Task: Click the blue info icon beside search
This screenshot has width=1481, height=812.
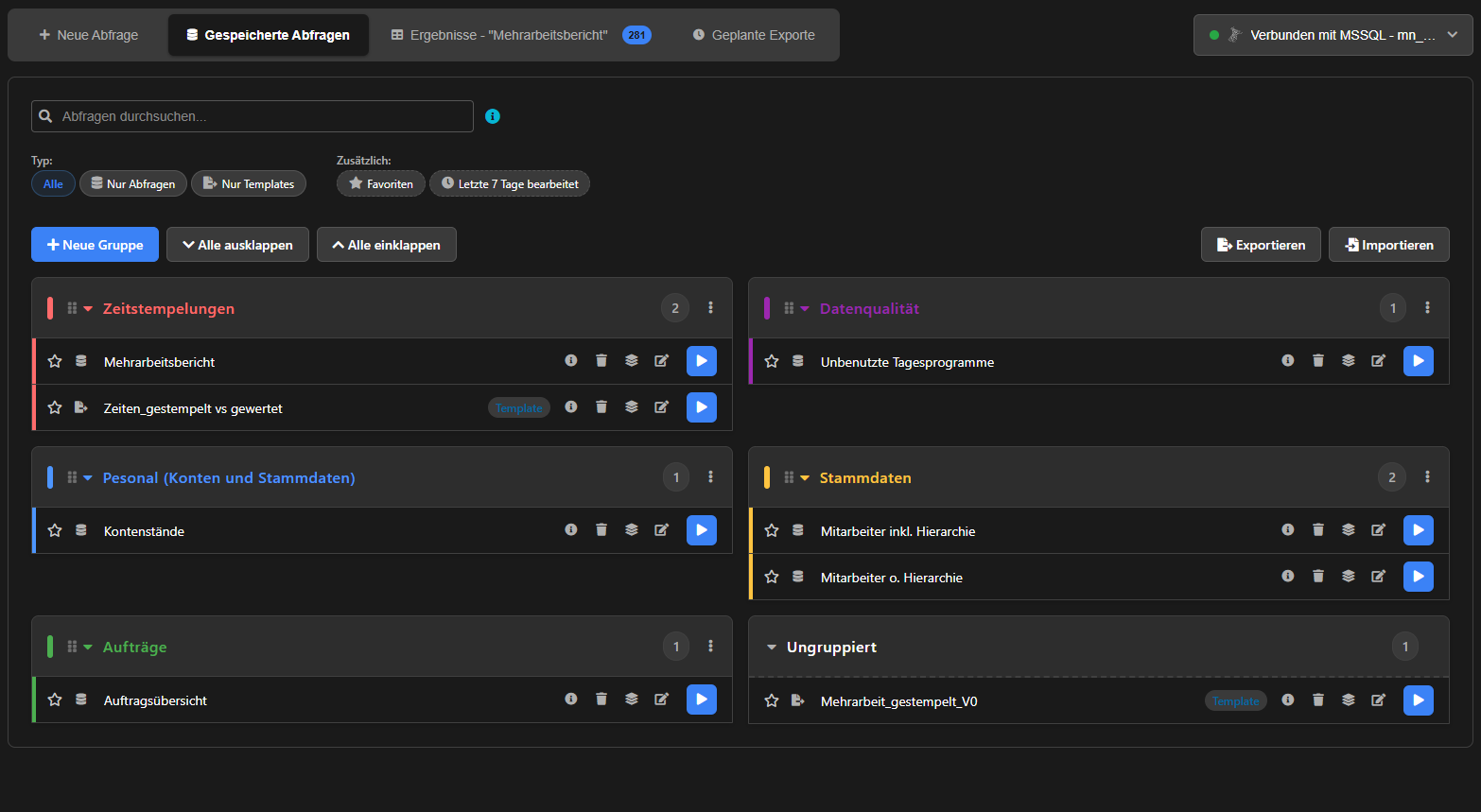Action: pos(493,116)
